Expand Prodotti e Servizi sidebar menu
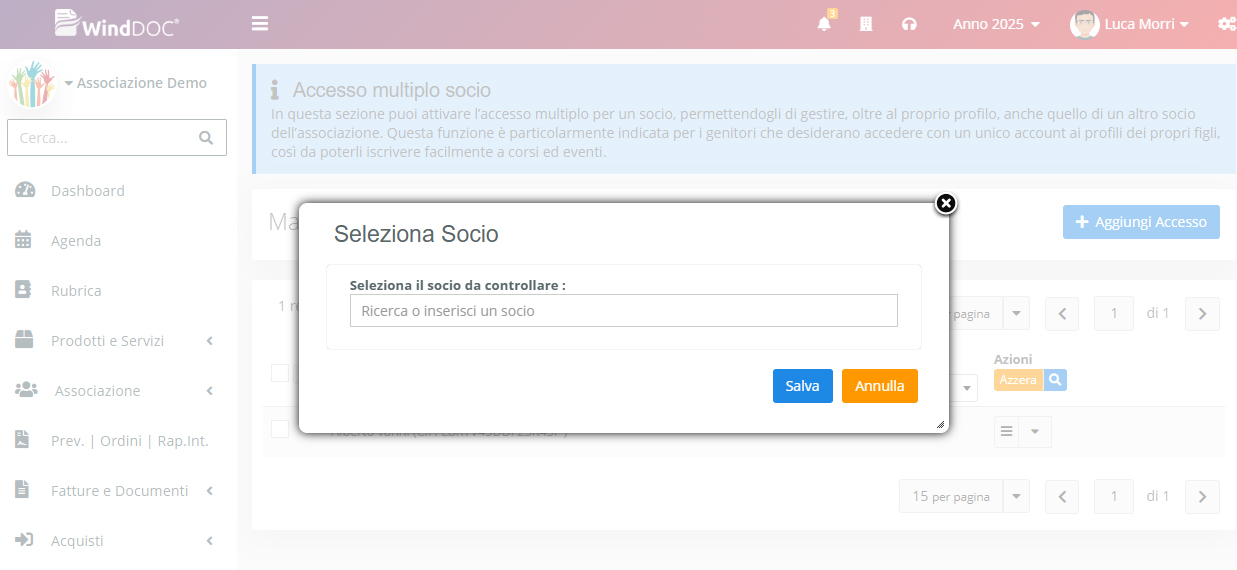The width and height of the screenshot is (1237, 570). [x=108, y=341]
